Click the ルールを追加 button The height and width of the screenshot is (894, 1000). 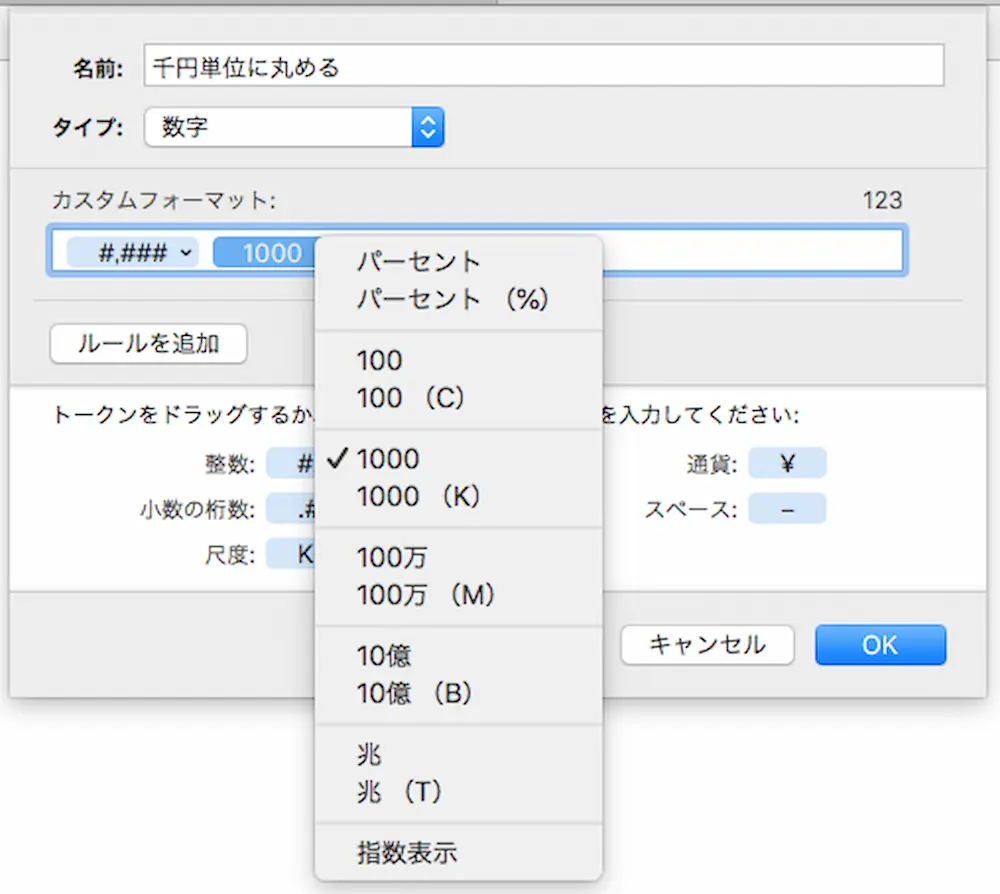coord(148,344)
